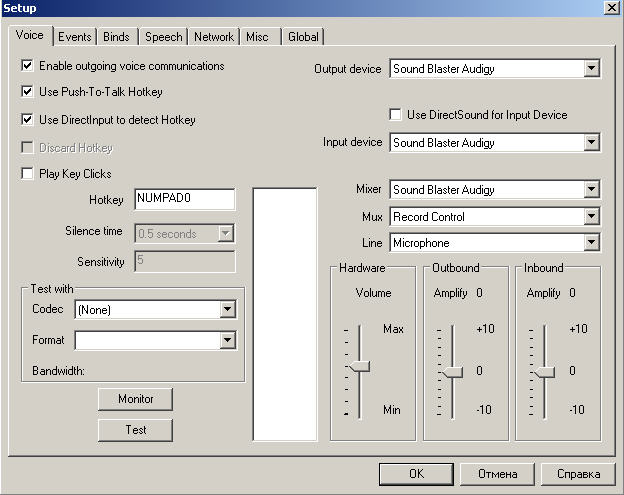Open the Line Microphone dropdown
The height and width of the screenshot is (495, 624).
pos(591,243)
